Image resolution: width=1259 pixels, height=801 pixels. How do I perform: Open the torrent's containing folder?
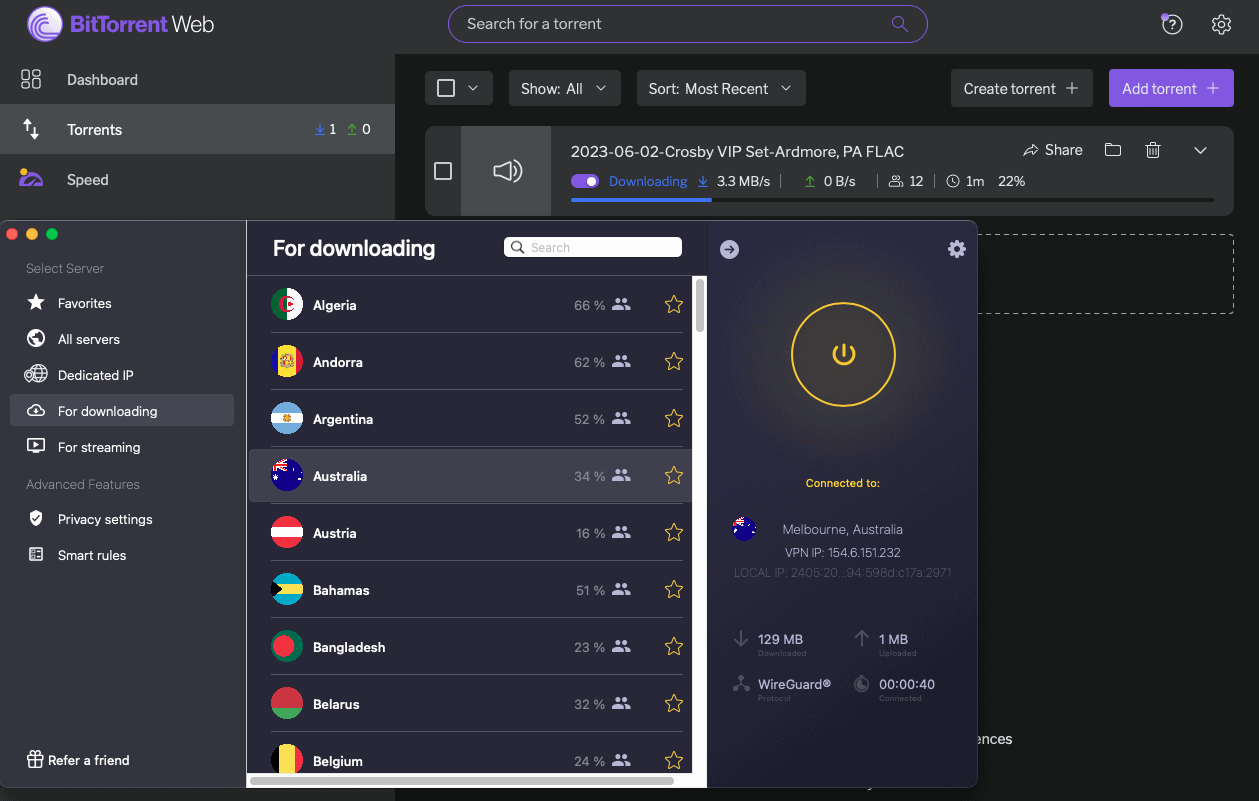tap(1112, 150)
